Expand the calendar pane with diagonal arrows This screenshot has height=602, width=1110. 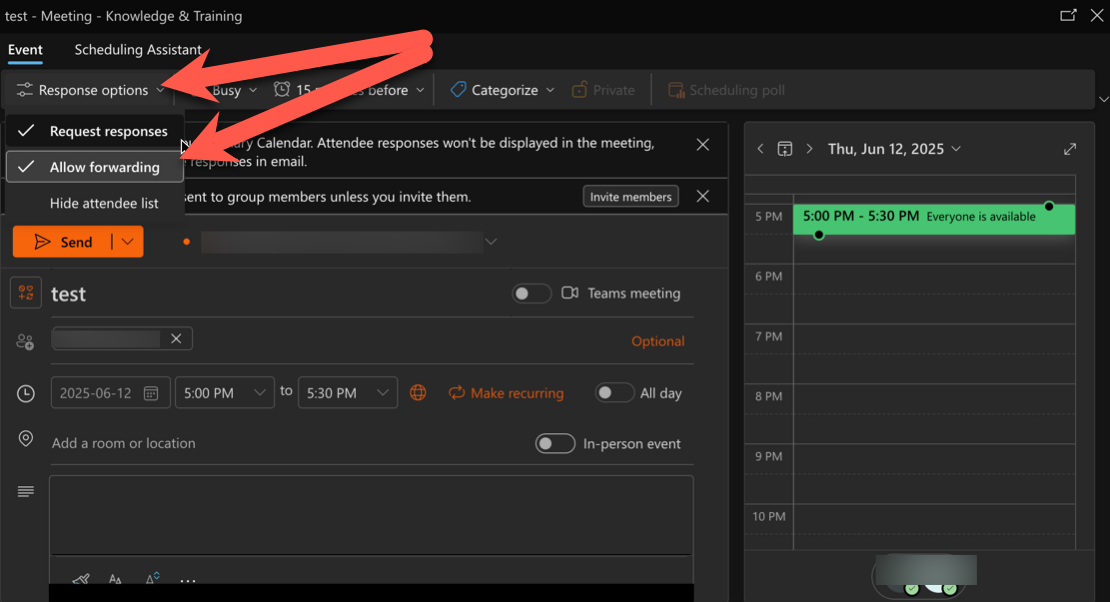[x=1070, y=149]
